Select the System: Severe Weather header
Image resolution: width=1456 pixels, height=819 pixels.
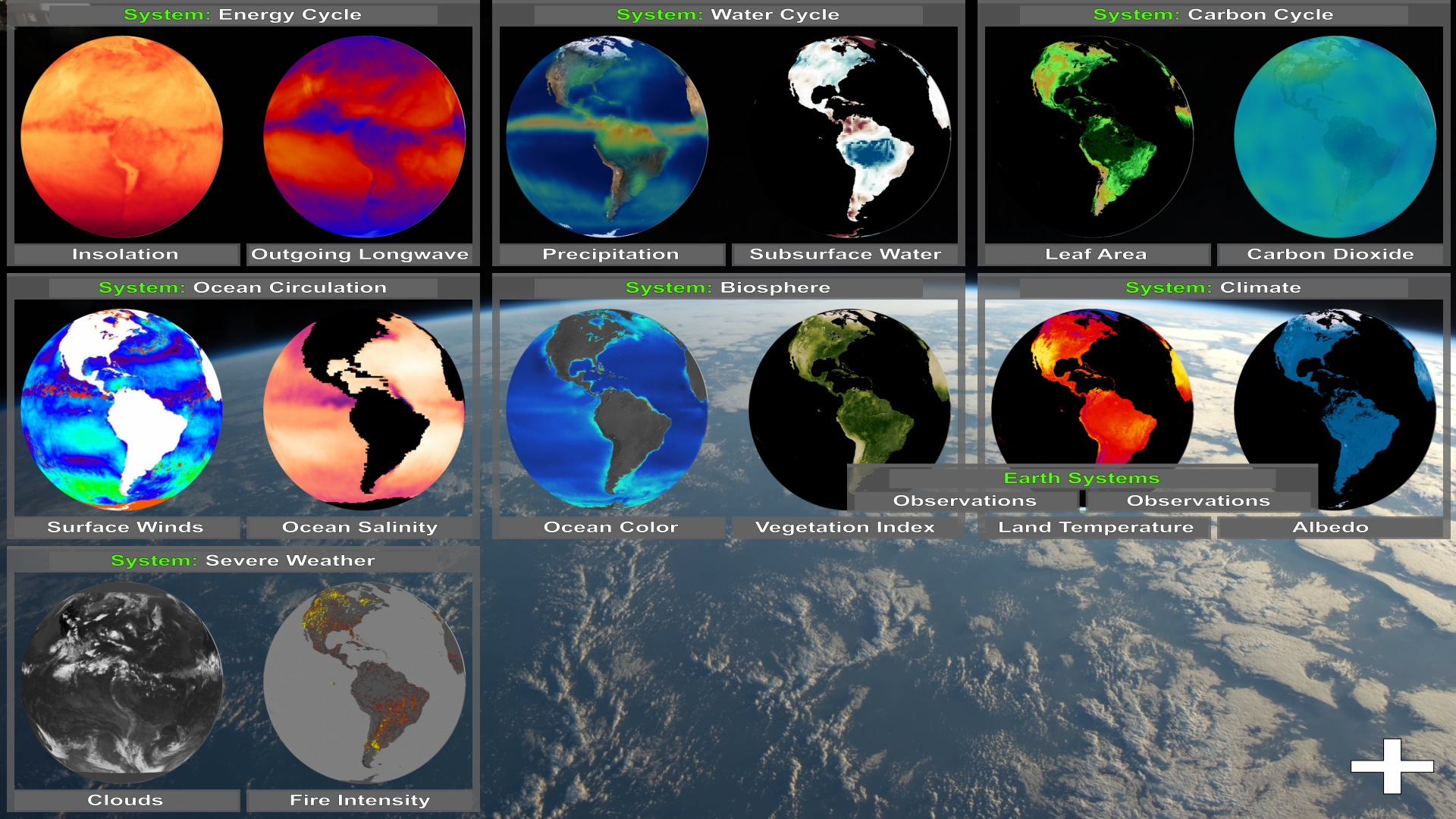click(243, 560)
